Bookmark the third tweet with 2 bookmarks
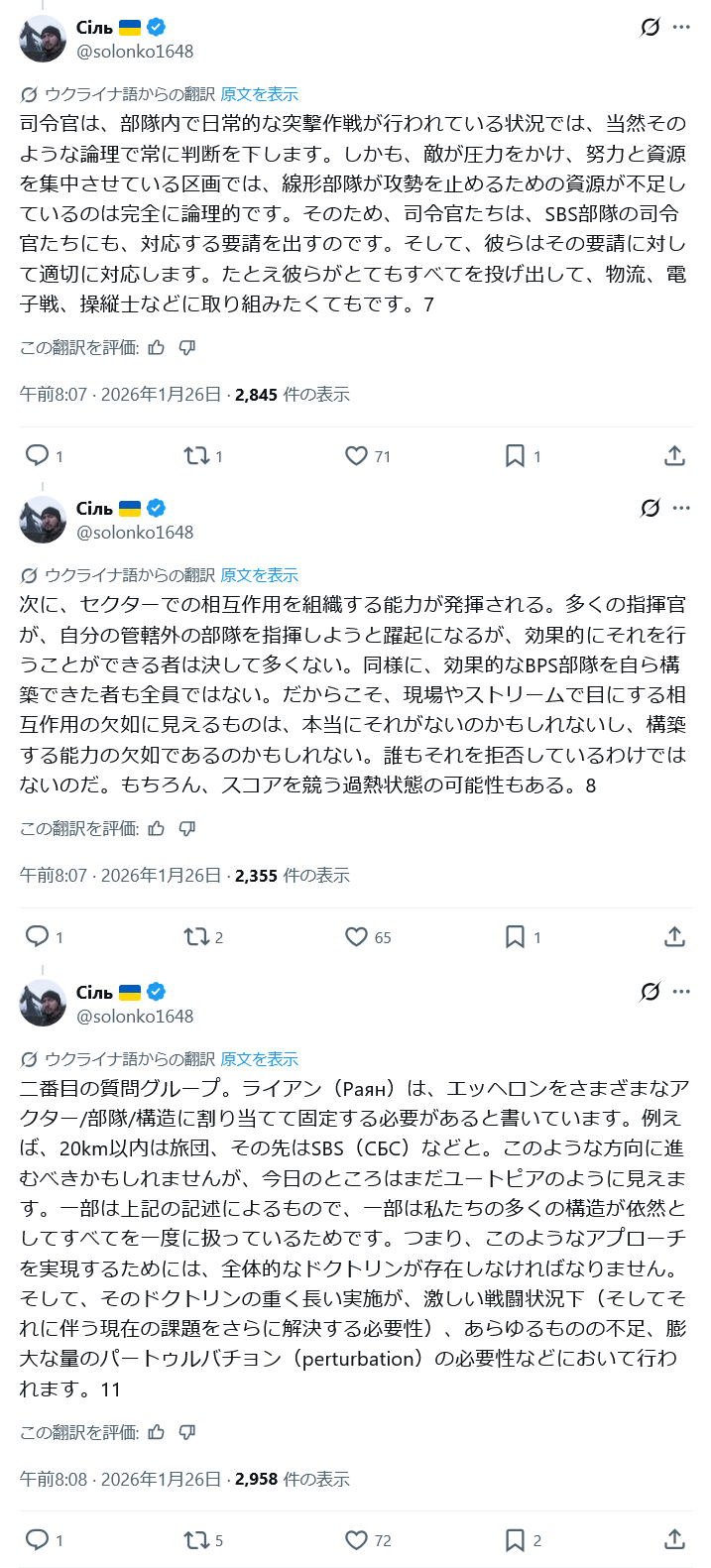 (x=515, y=1539)
